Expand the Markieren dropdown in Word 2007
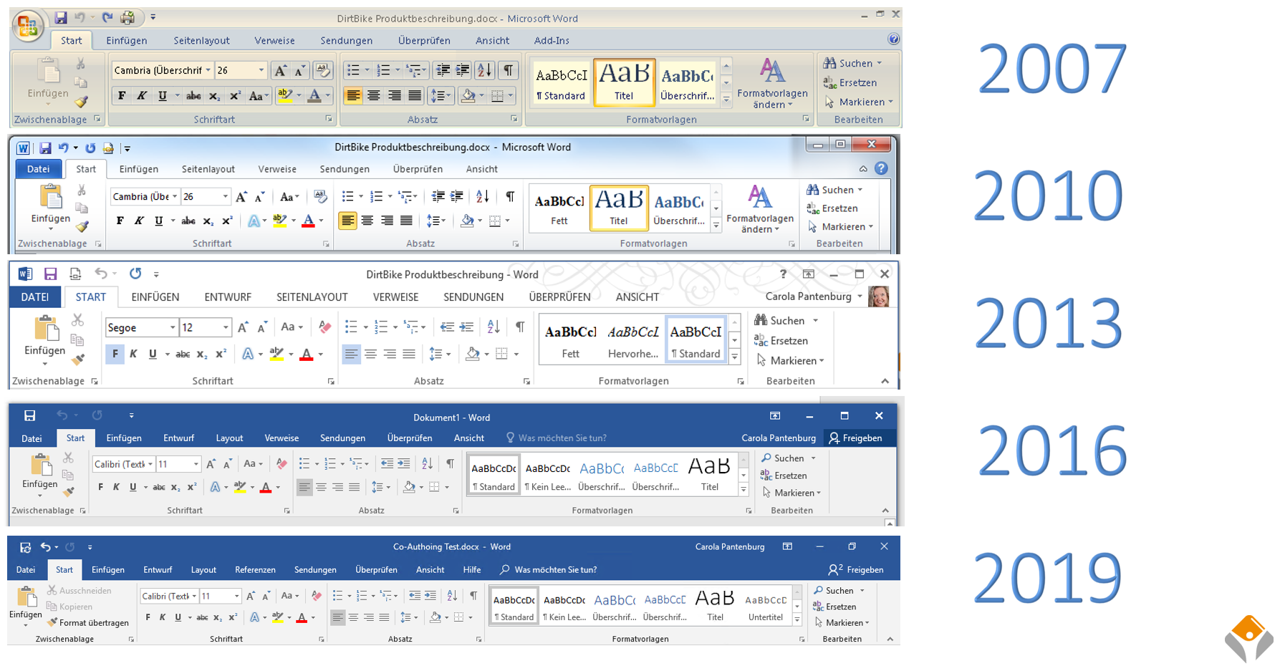 pyautogui.click(x=890, y=102)
